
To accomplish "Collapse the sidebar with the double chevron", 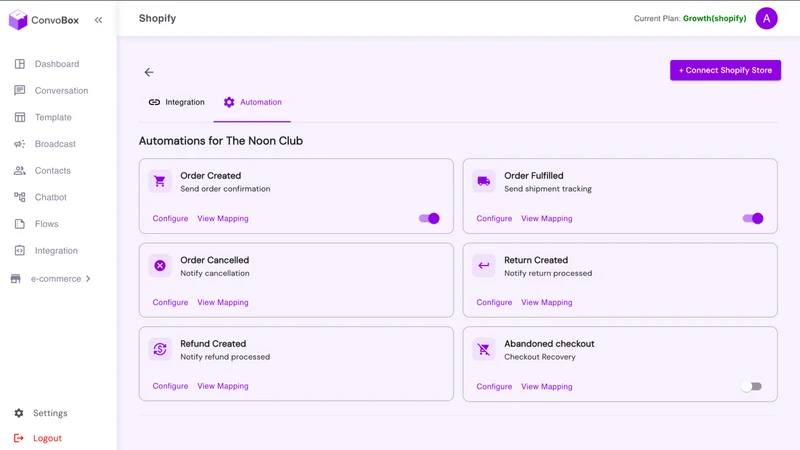I will [98, 20].
